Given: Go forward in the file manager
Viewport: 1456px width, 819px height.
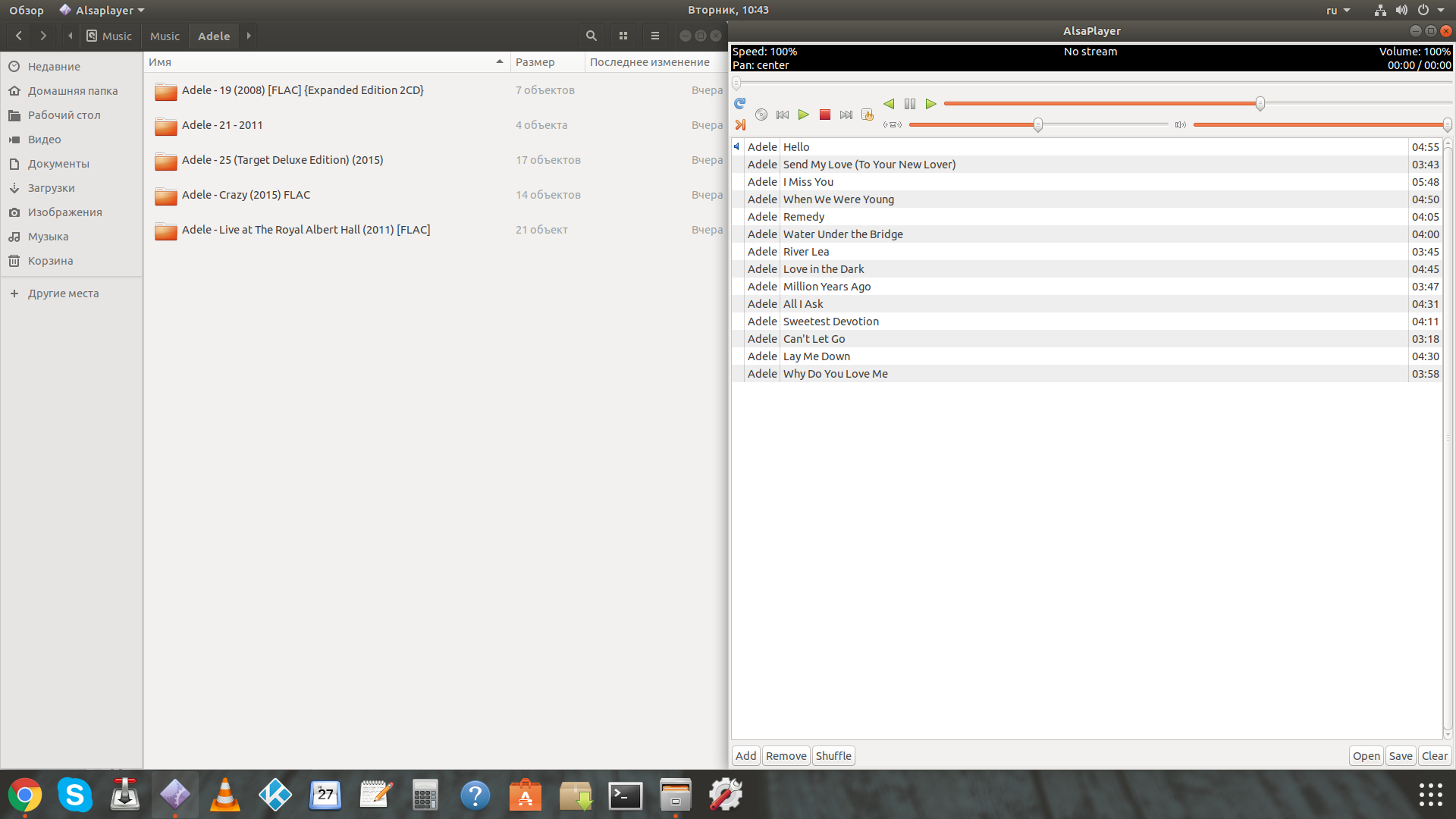Looking at the screenshot, I should [x=43, y=36].
